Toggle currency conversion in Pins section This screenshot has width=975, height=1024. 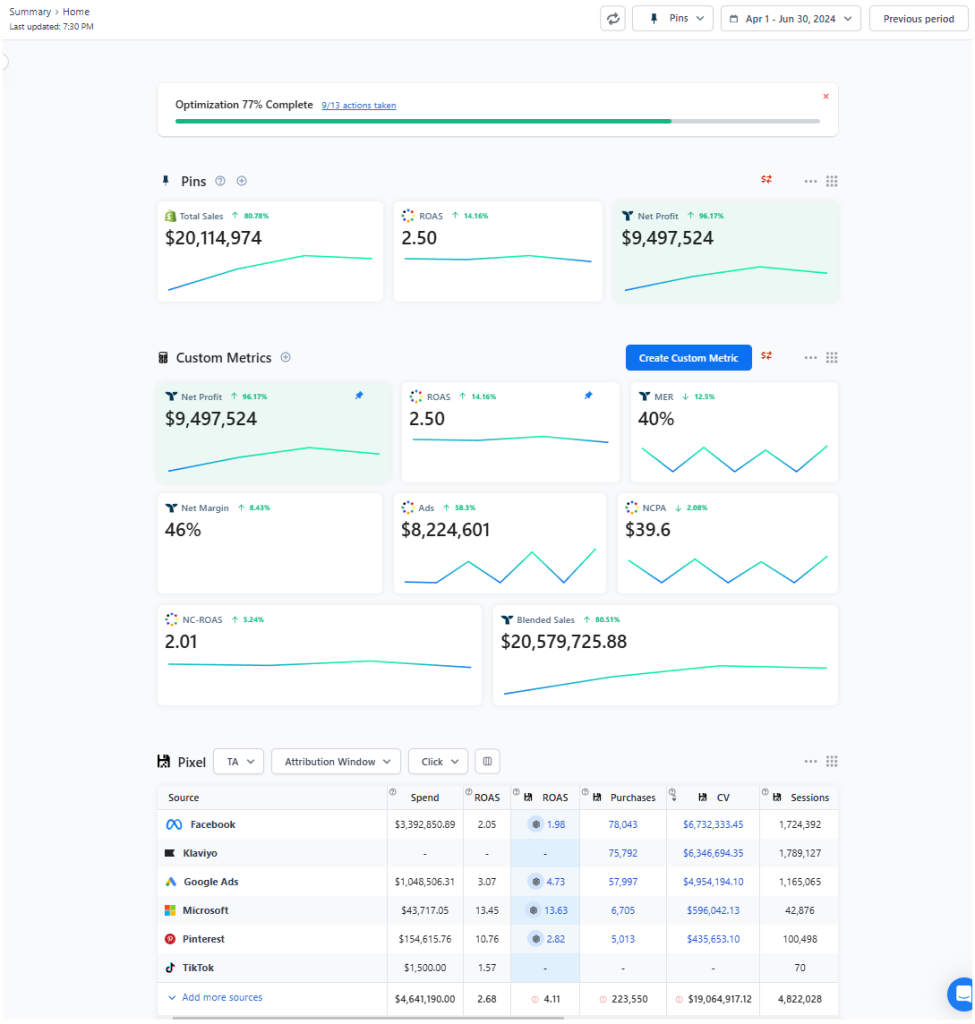[x=766, y=180]
